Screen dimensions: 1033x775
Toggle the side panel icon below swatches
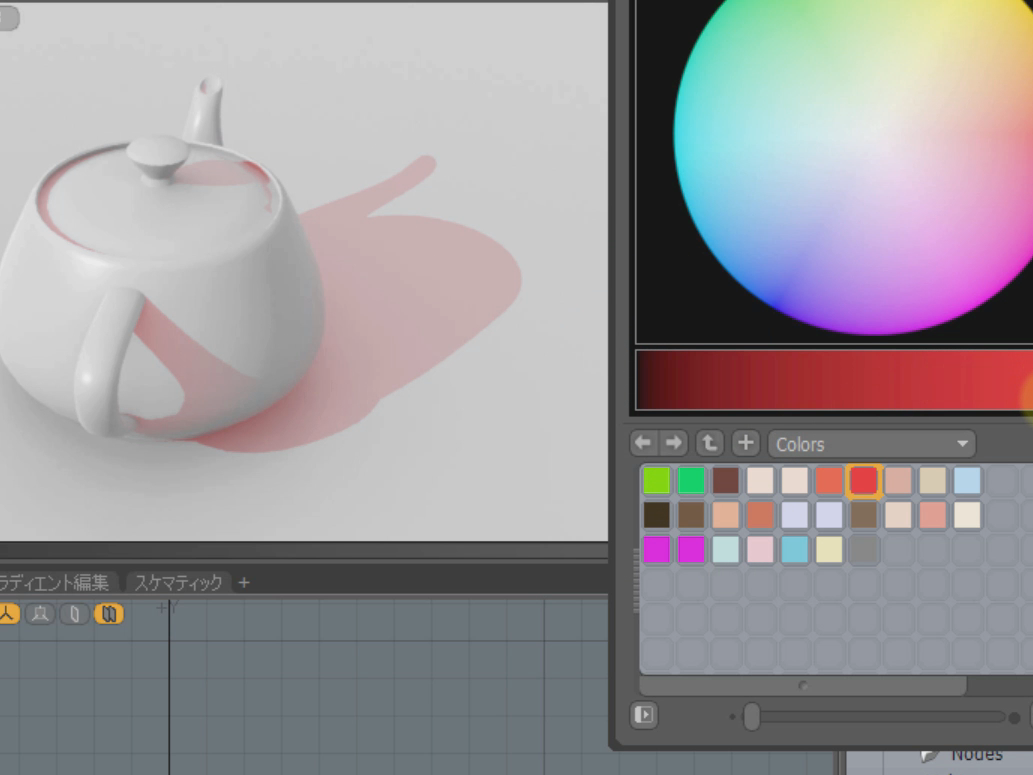[x=644, y=715]
